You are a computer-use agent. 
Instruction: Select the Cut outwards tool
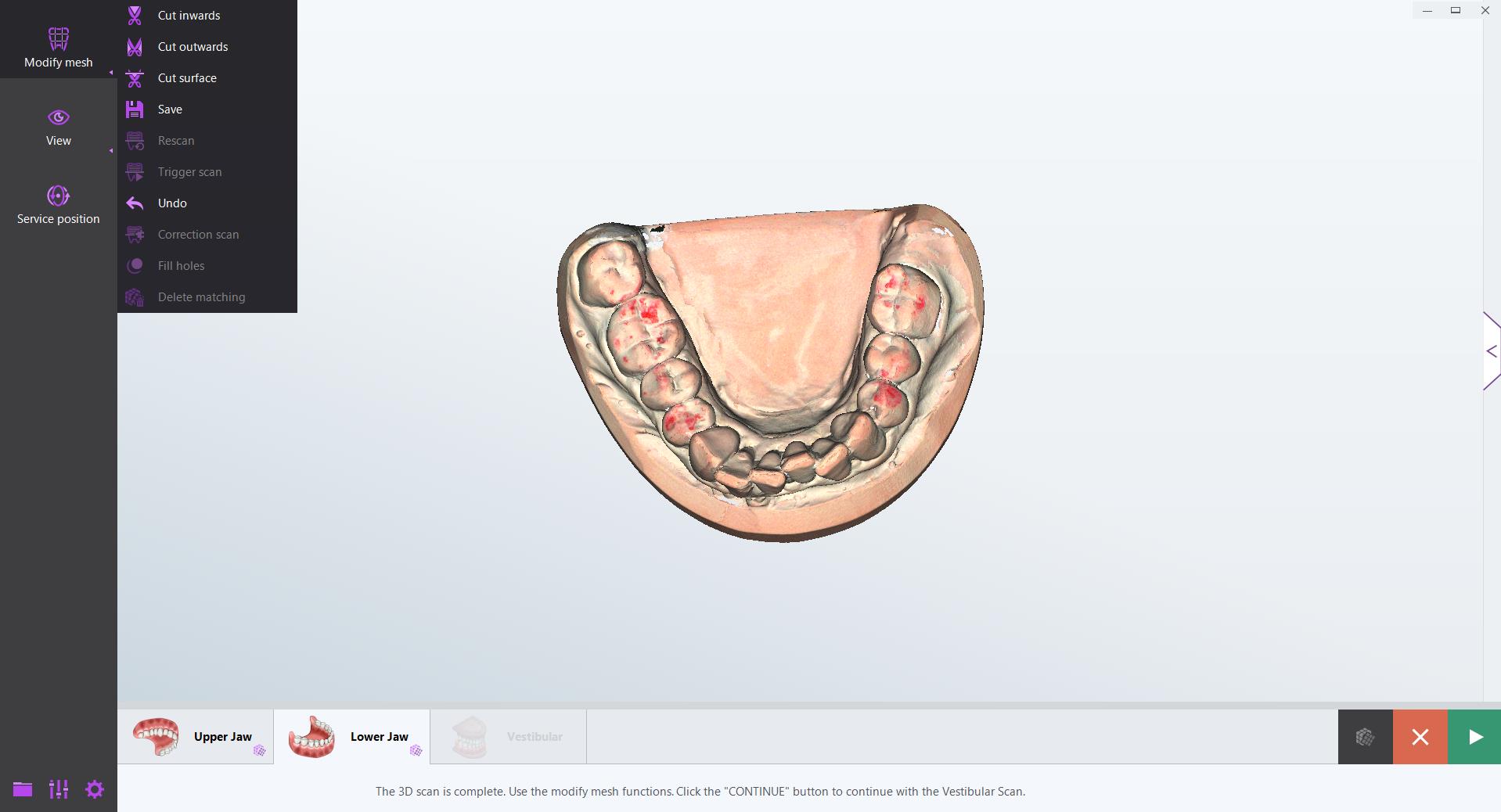pyautogui.click(x=192, y=46)
